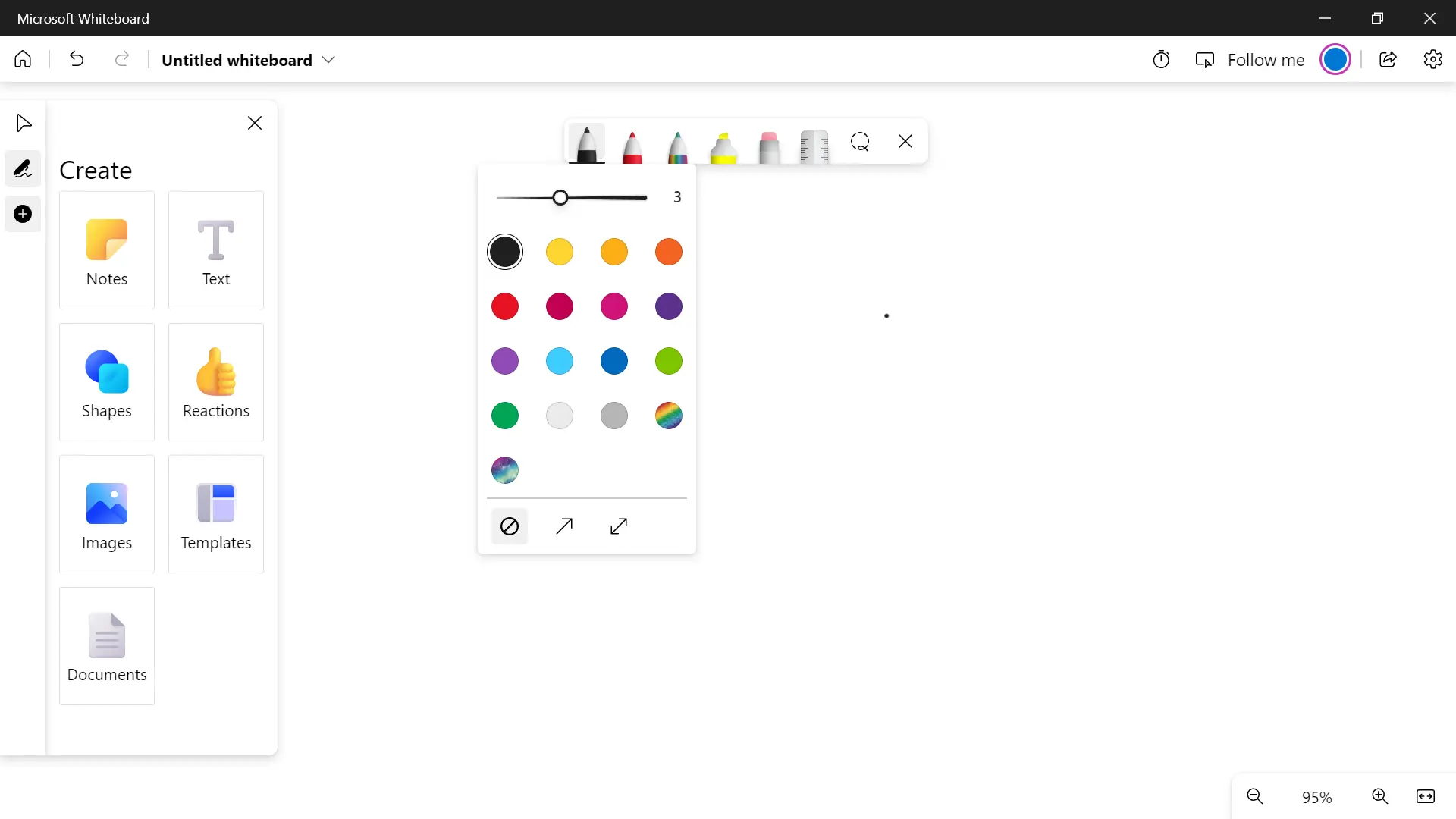Open Templates gallery

point(216,514)
